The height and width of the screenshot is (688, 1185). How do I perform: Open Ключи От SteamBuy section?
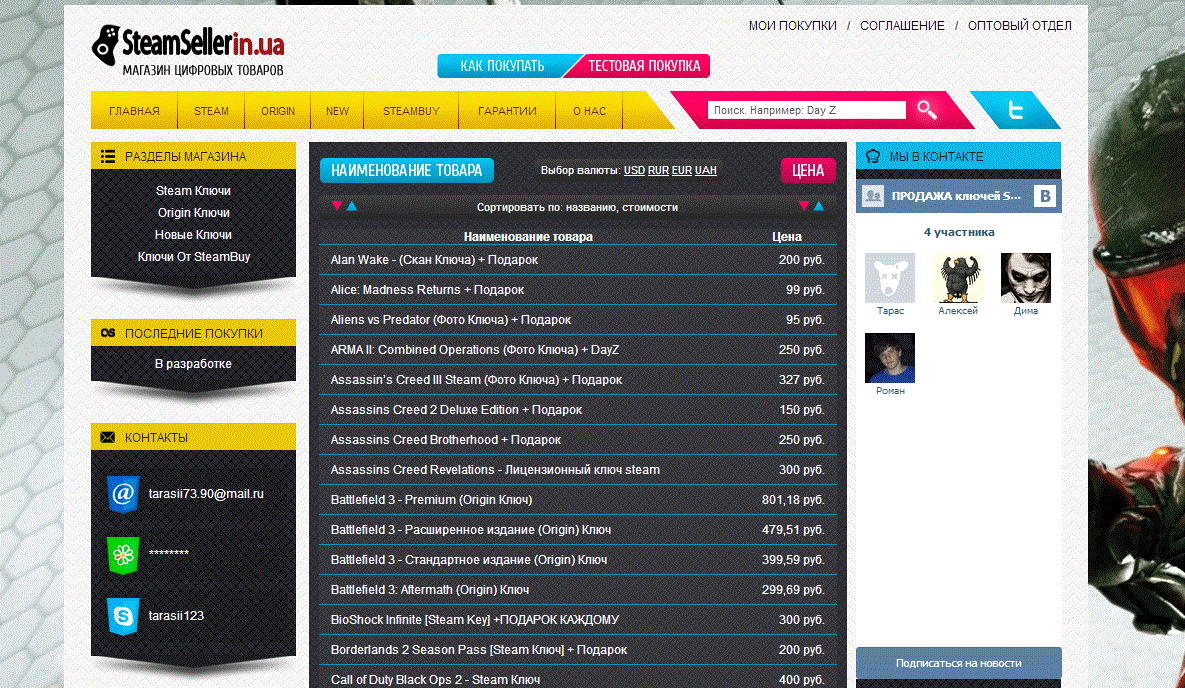(193, 257)
